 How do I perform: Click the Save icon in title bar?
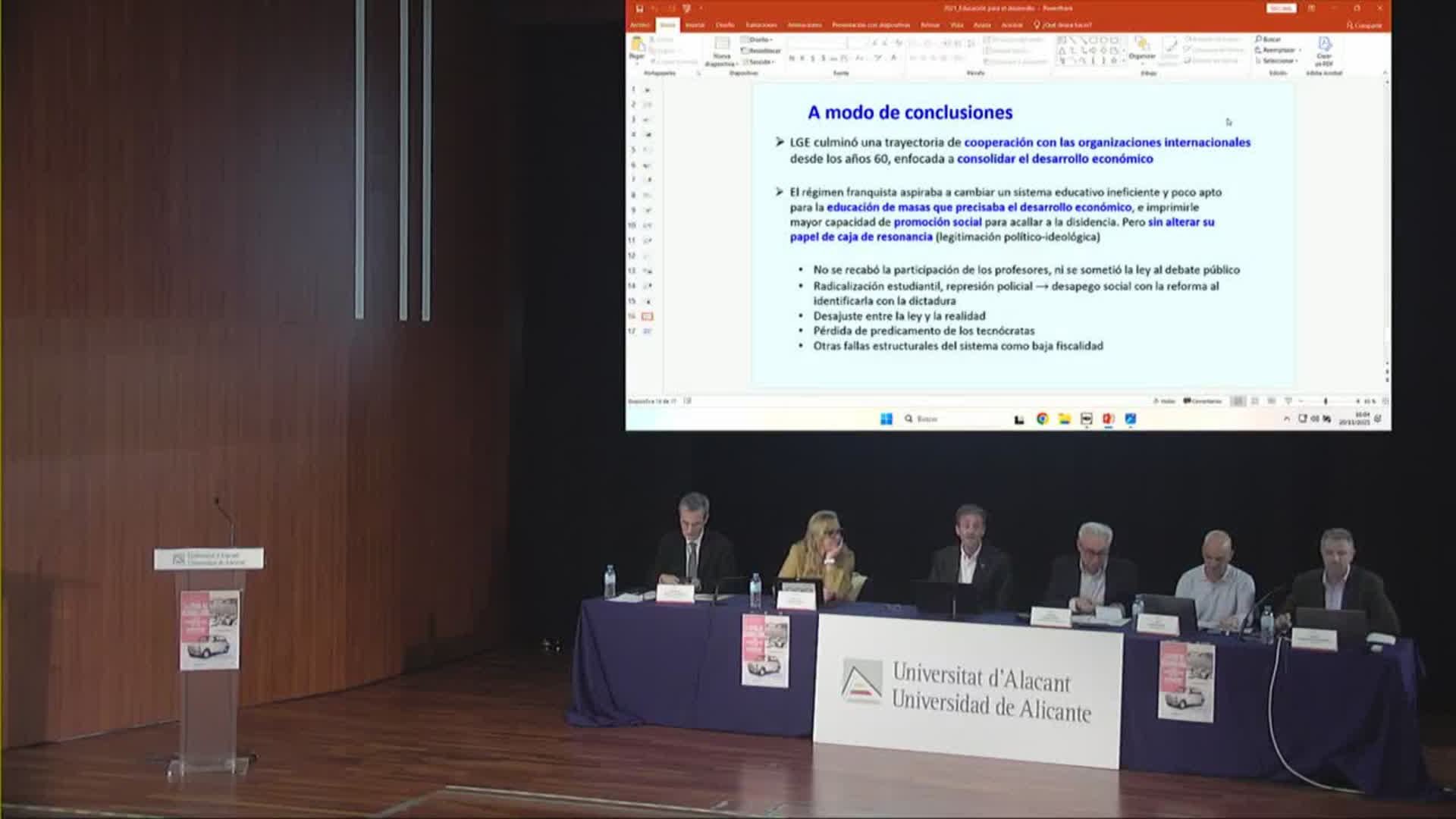pyautogui.click(x=639, y=8)
